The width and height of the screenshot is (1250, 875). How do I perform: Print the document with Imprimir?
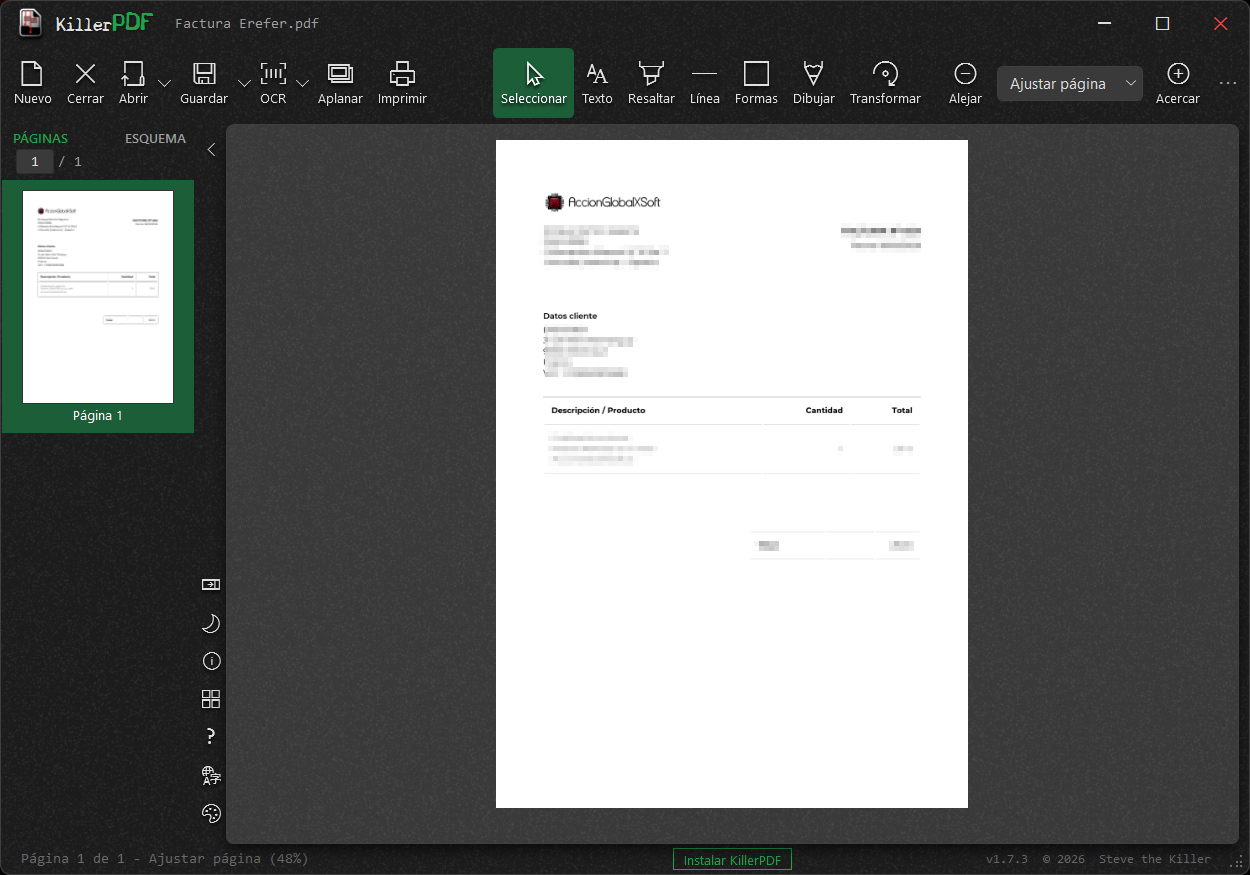(402, 82)
